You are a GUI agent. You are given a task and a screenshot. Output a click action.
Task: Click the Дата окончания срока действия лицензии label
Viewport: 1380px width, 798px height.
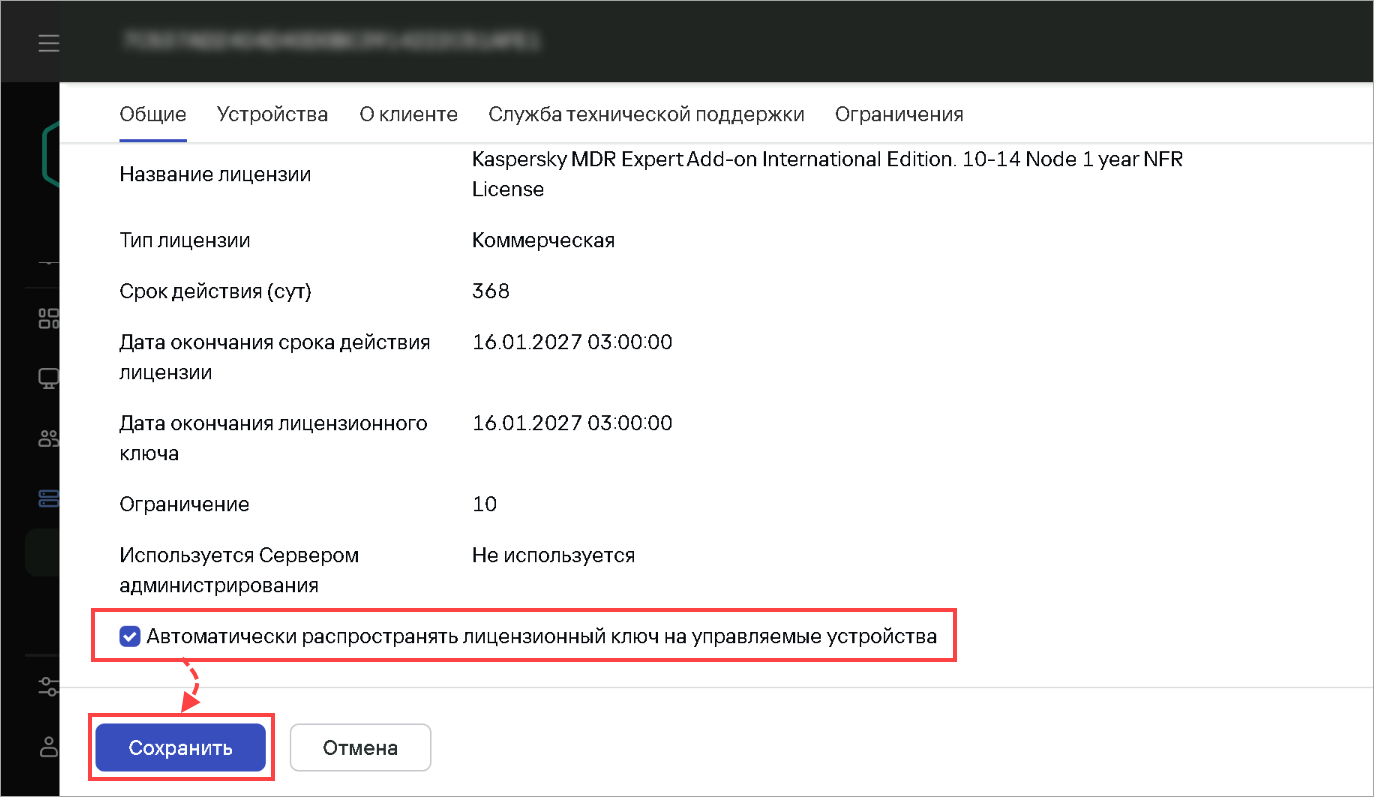[x=275, y=357]
